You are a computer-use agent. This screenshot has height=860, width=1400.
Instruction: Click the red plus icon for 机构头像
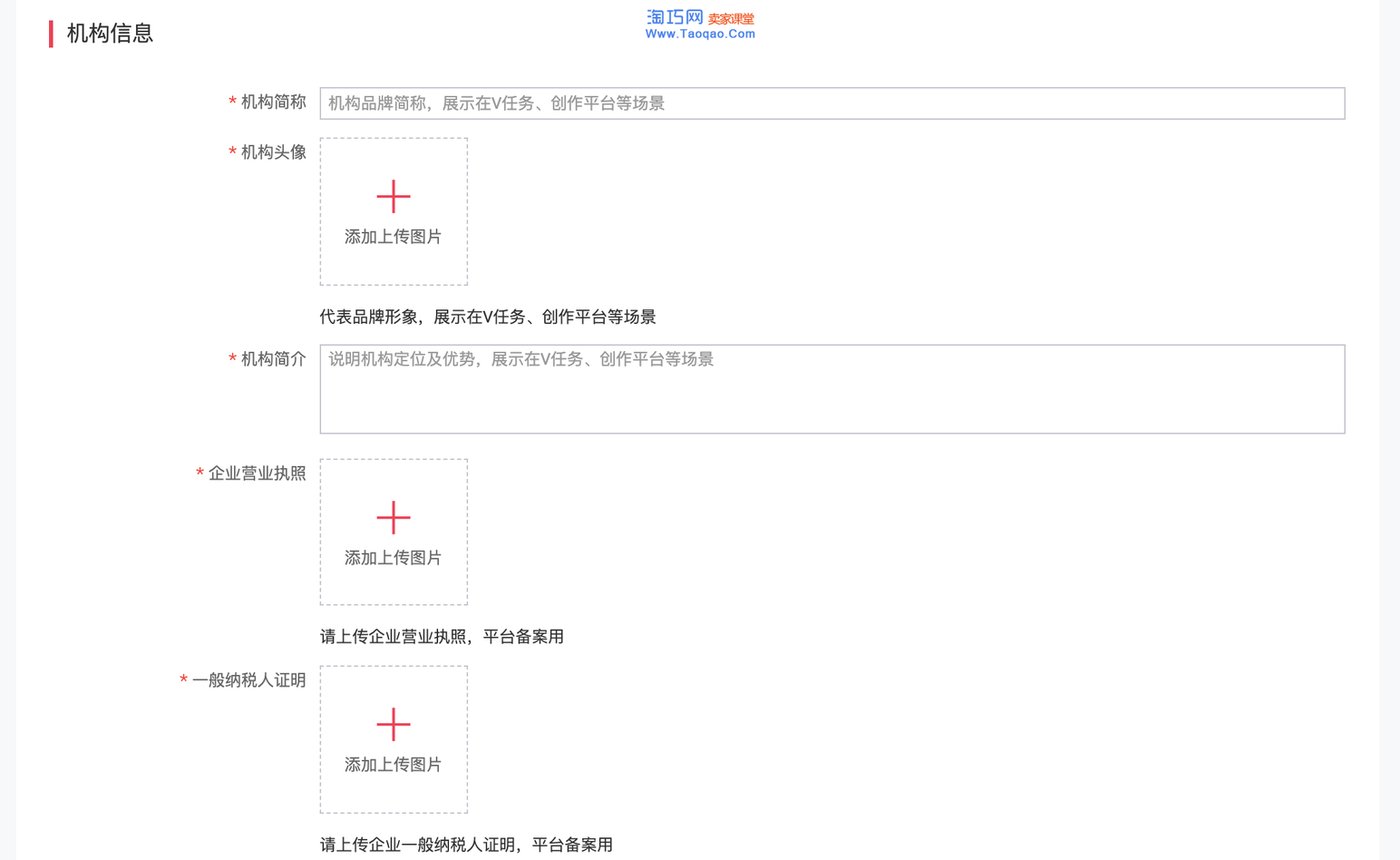394,196
